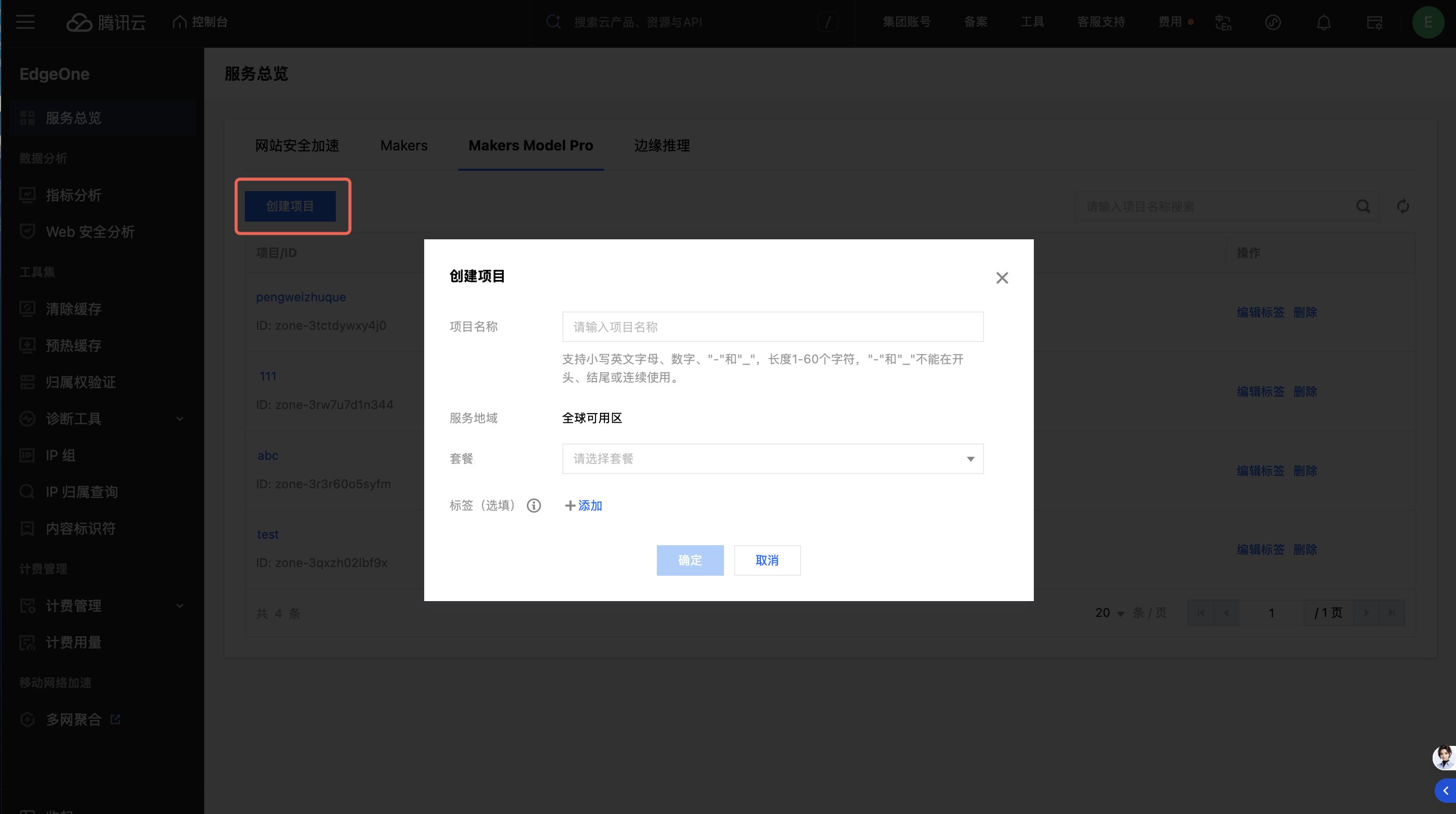Open the circular music-note icon in header
The width and height of the screenshot is (1456, 814).
pyautogui.click(x=1273, y=22)
